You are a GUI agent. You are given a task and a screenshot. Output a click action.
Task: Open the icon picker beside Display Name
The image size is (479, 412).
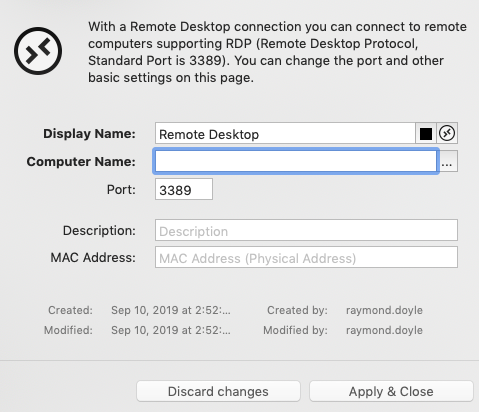(447, 133)
